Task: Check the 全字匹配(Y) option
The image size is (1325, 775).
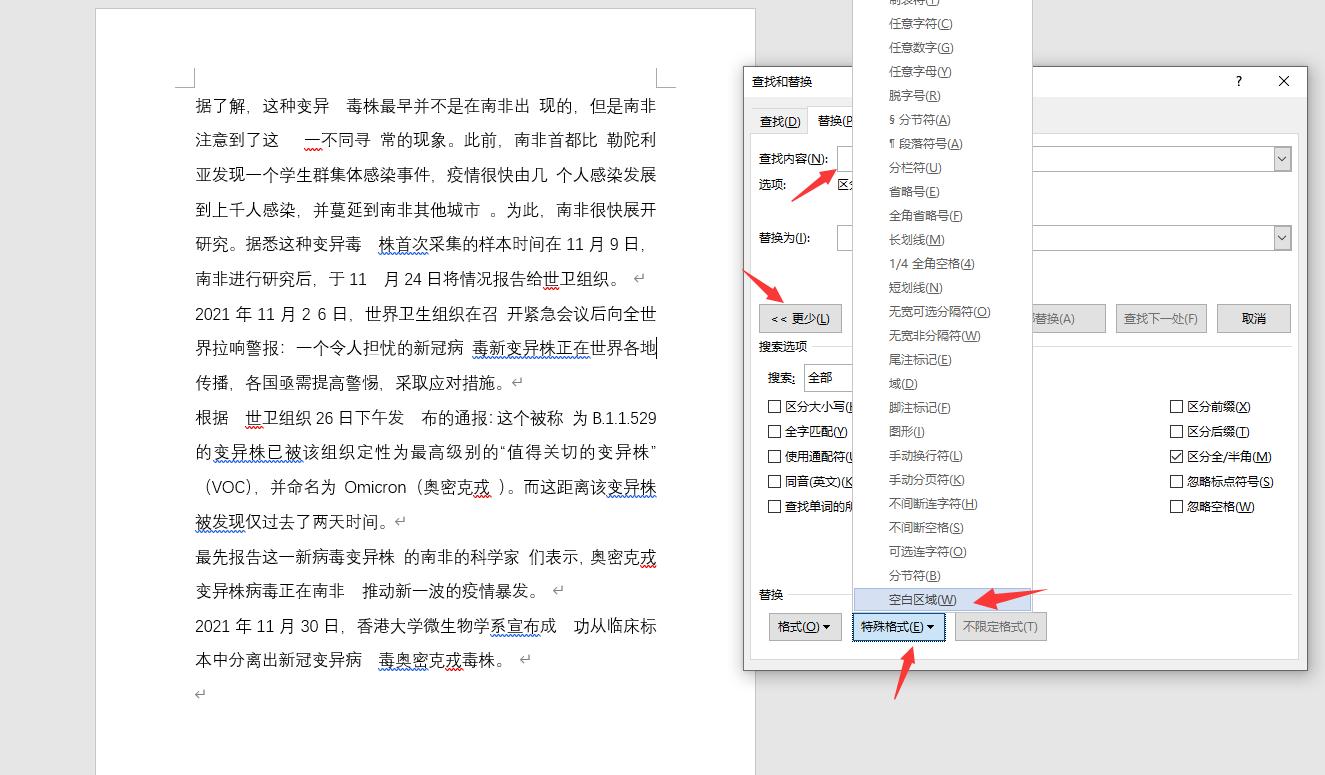Action: [x=775, y=431]
